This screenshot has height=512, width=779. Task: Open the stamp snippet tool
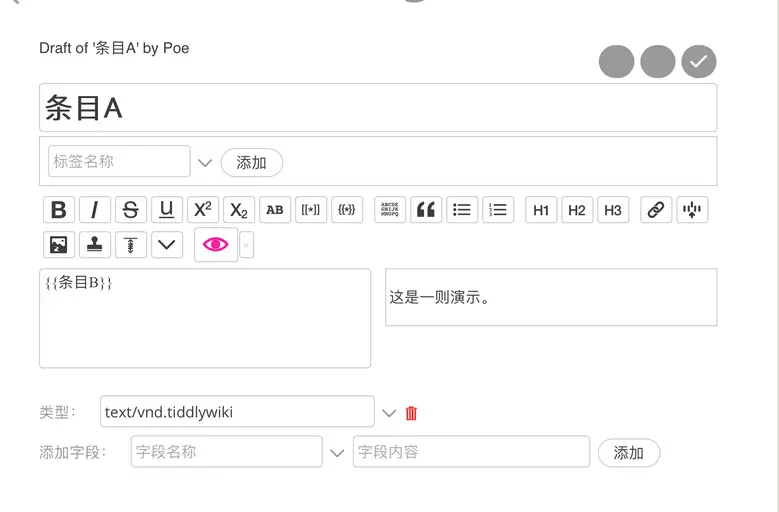coord(94,244)
